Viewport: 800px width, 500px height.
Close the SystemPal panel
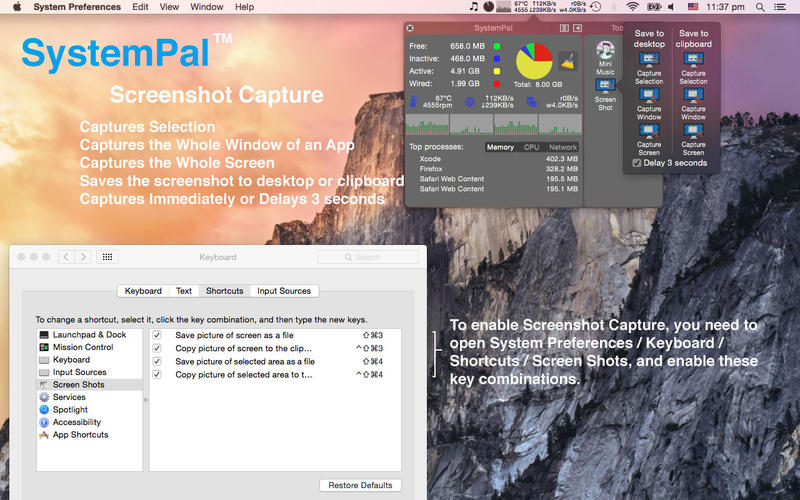tap(410, 28)
